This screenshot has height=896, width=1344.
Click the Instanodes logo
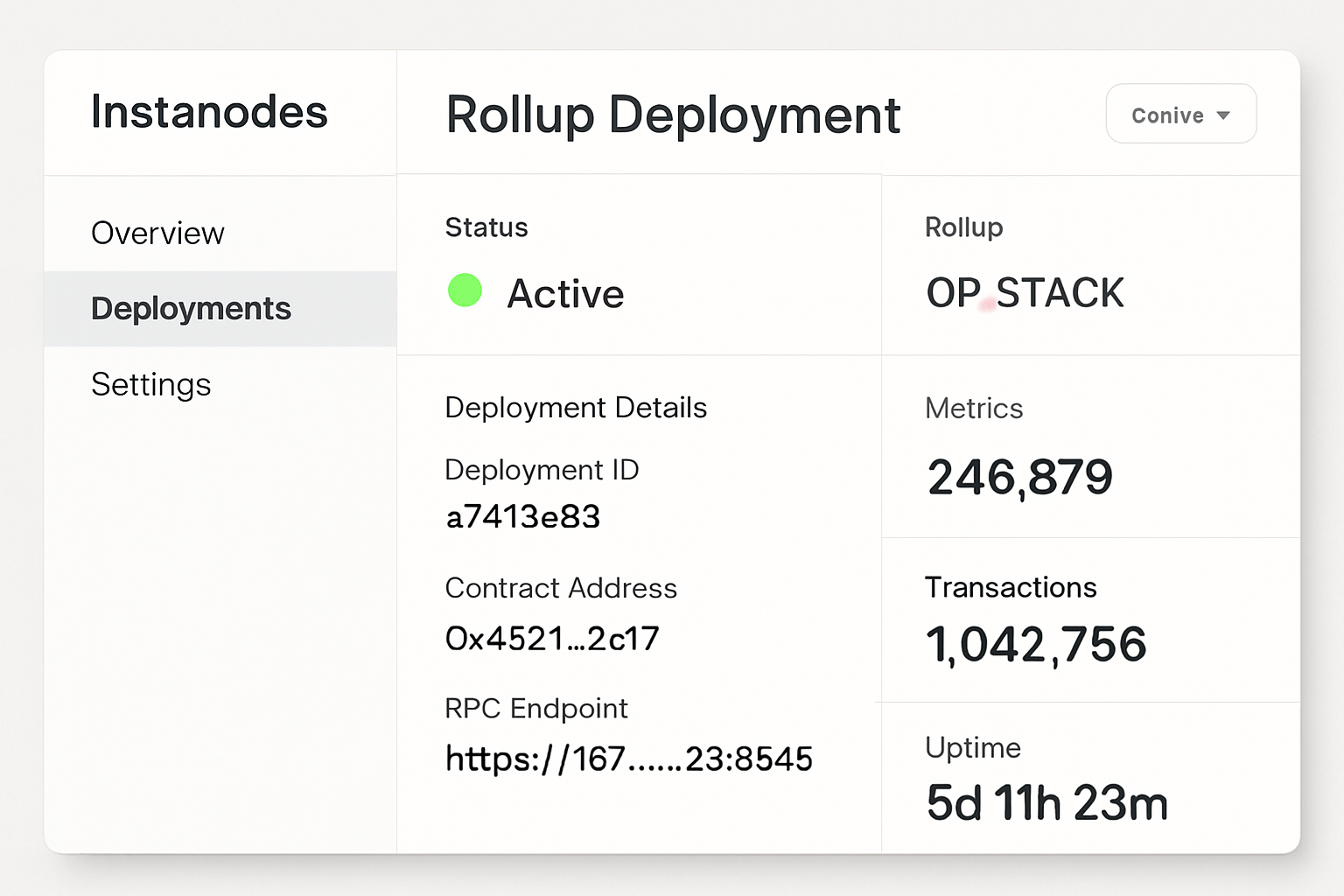209,113
